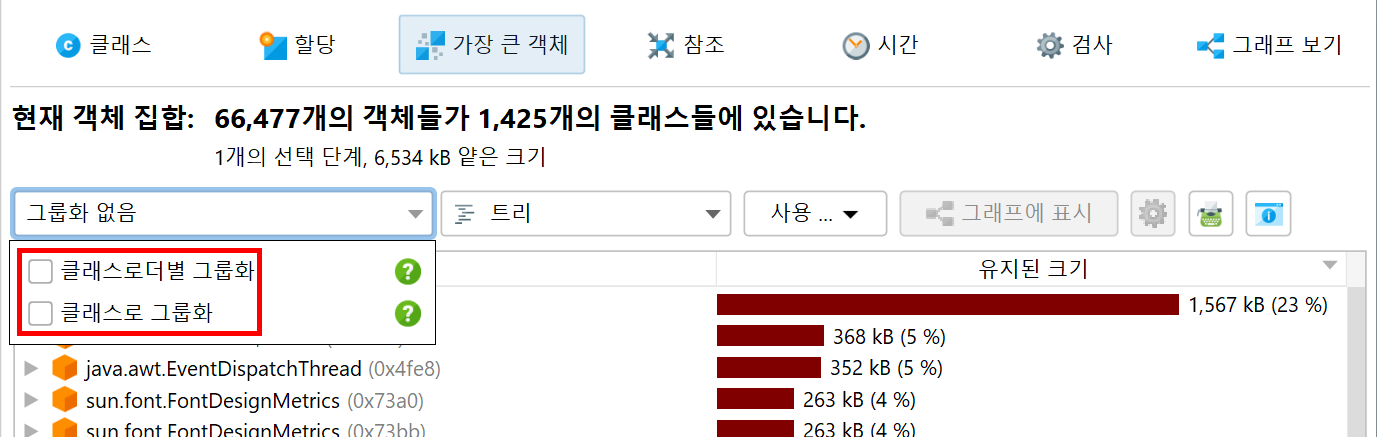This screenshot has height=437, width=1377.
Task: Select the 가장 큰 객체 tab
Action: tap(492, 45)
